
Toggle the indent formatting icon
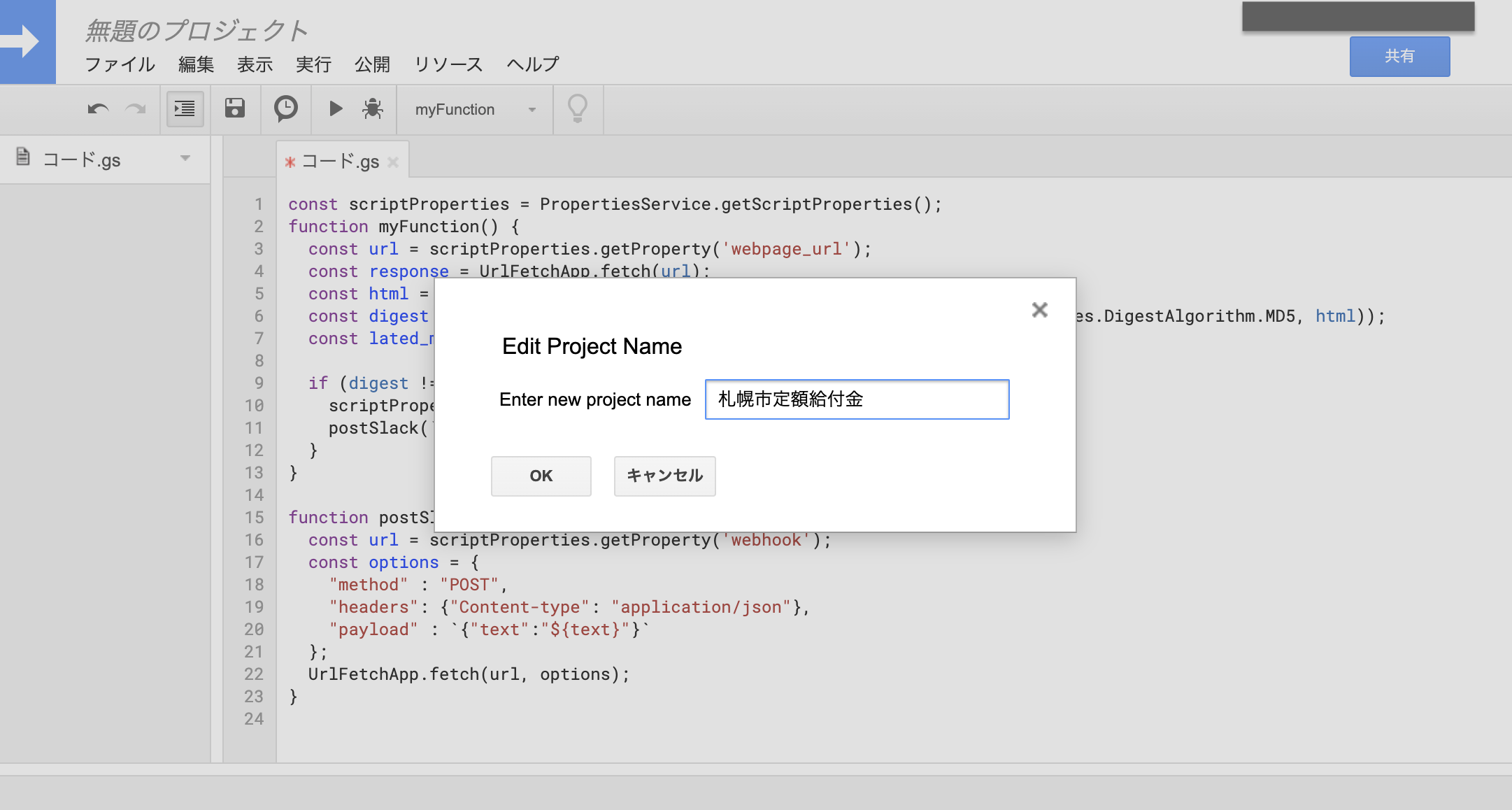(185, 109)
